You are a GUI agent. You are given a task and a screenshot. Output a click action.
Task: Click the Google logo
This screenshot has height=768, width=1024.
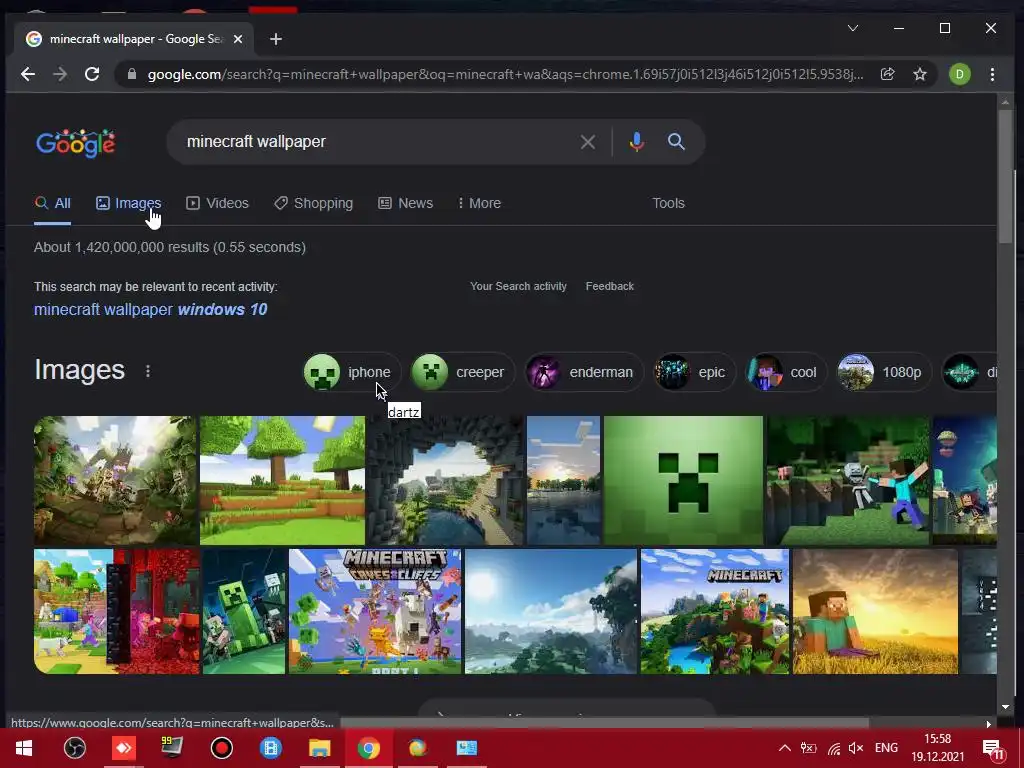76,143
